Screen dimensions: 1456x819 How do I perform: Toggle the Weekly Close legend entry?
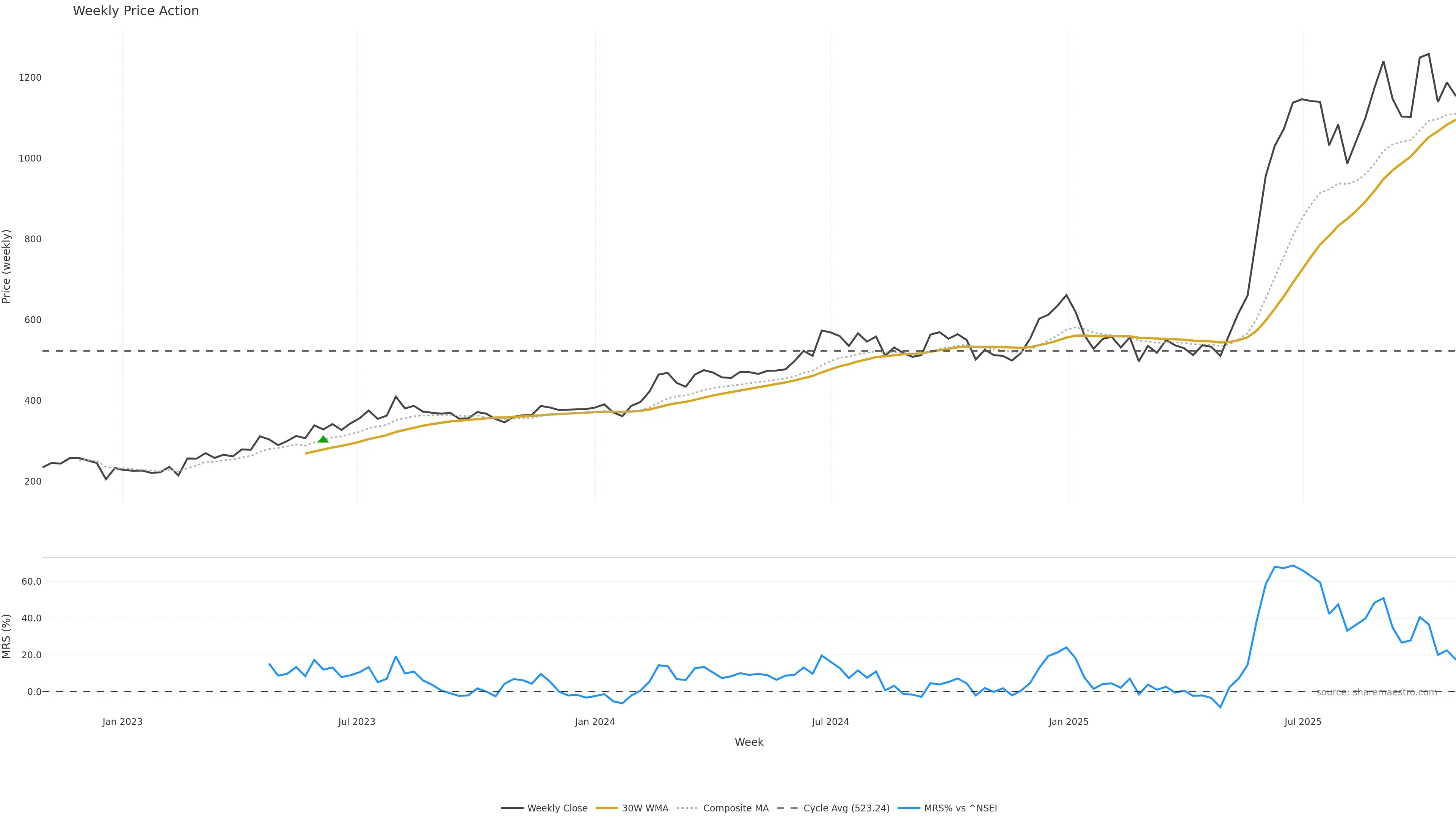click(x=557, y=808)
